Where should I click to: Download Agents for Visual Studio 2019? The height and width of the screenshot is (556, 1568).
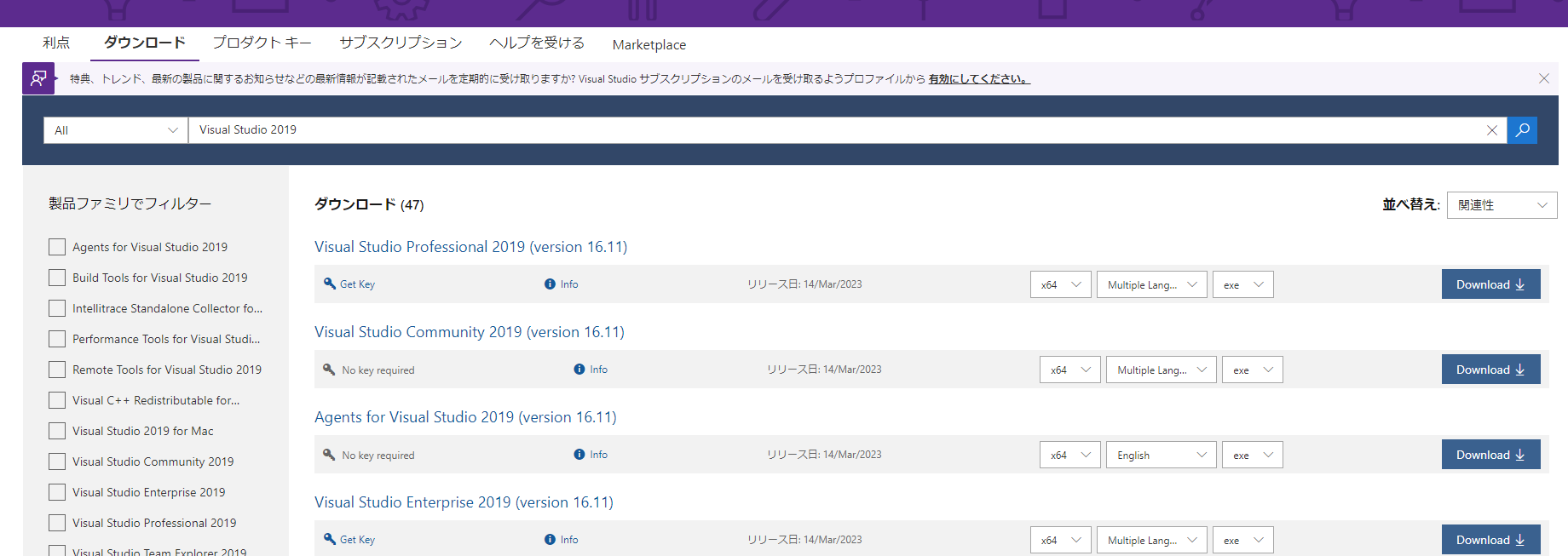1490,455
